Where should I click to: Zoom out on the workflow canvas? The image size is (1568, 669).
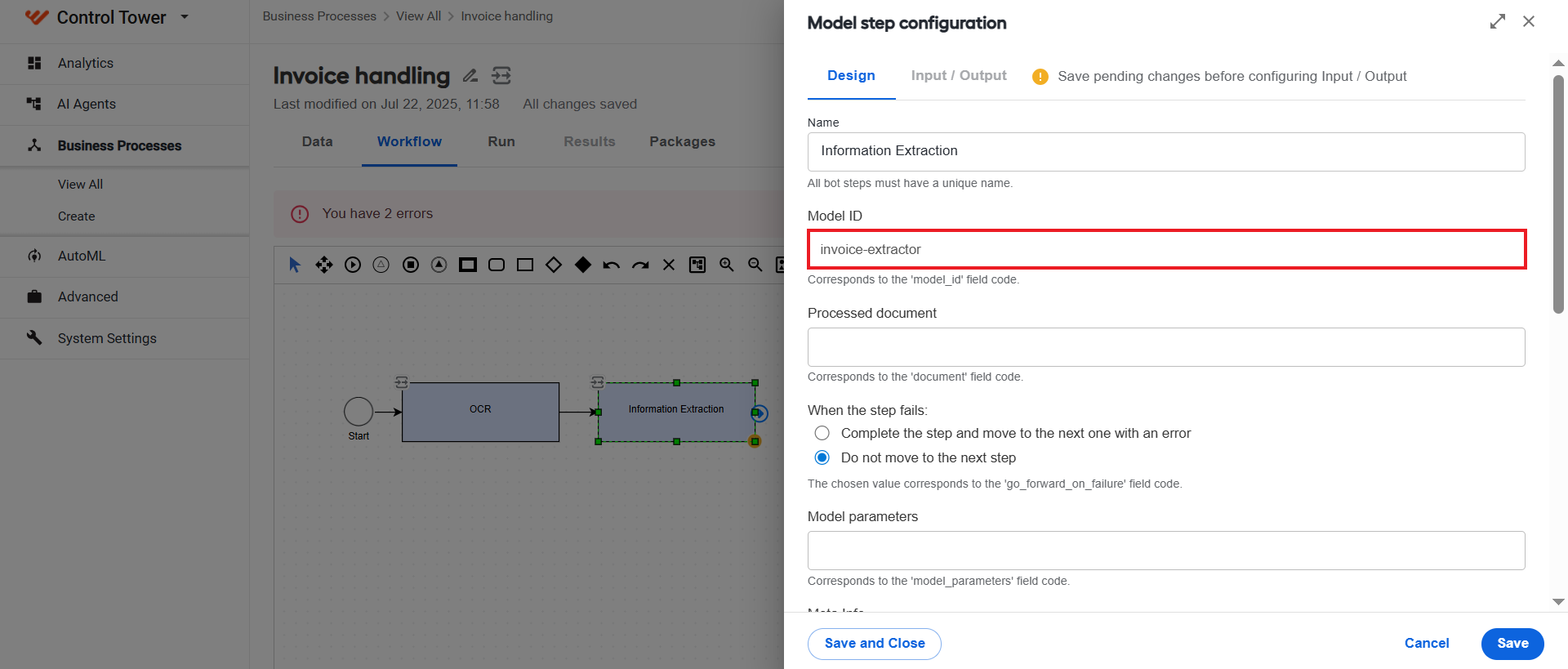tap(755, 265)
